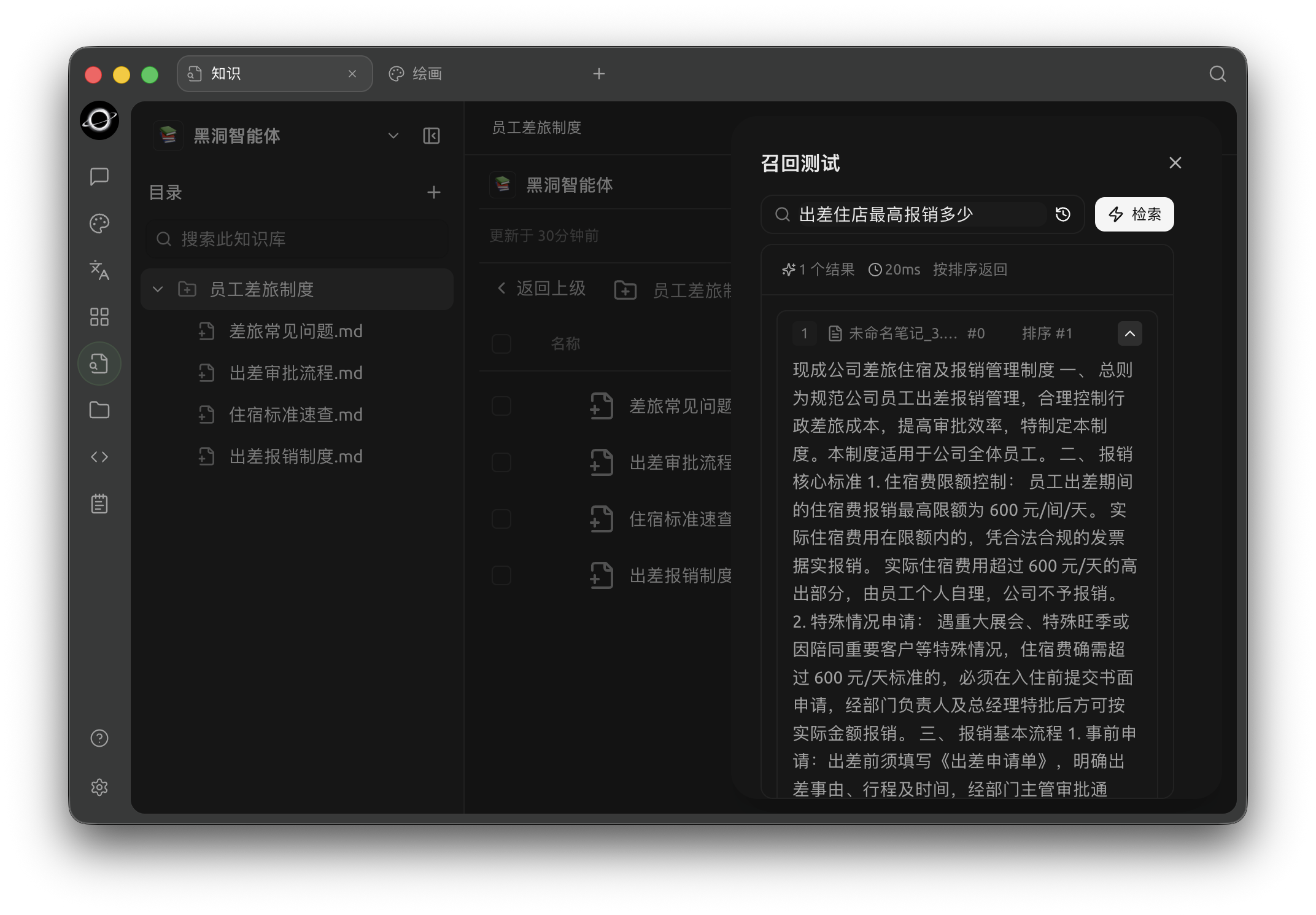Click the 按排序返回 label
Viewport: 1316px width, 915px height.
[x=970, y=270]
